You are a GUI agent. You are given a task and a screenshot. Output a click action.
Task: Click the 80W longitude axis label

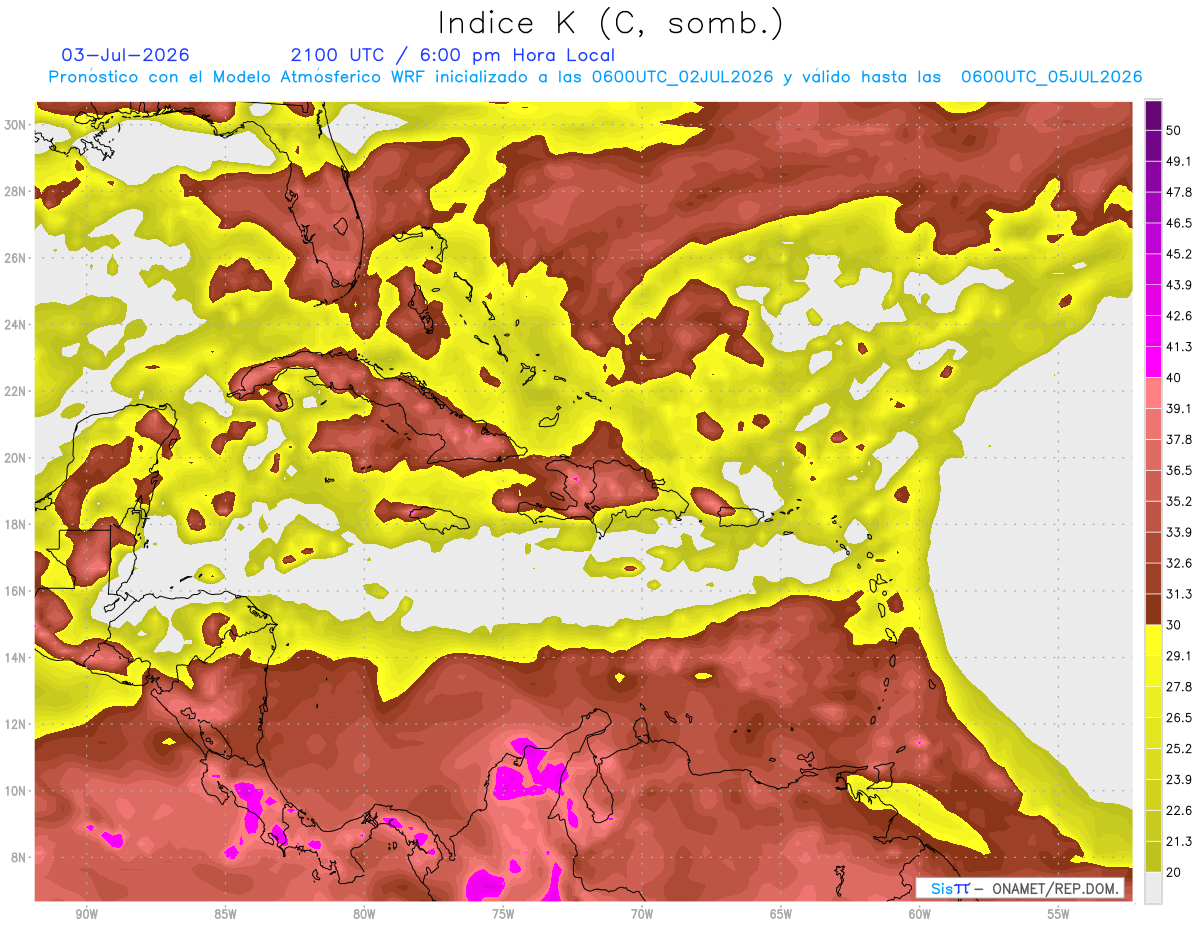(364, 914)
